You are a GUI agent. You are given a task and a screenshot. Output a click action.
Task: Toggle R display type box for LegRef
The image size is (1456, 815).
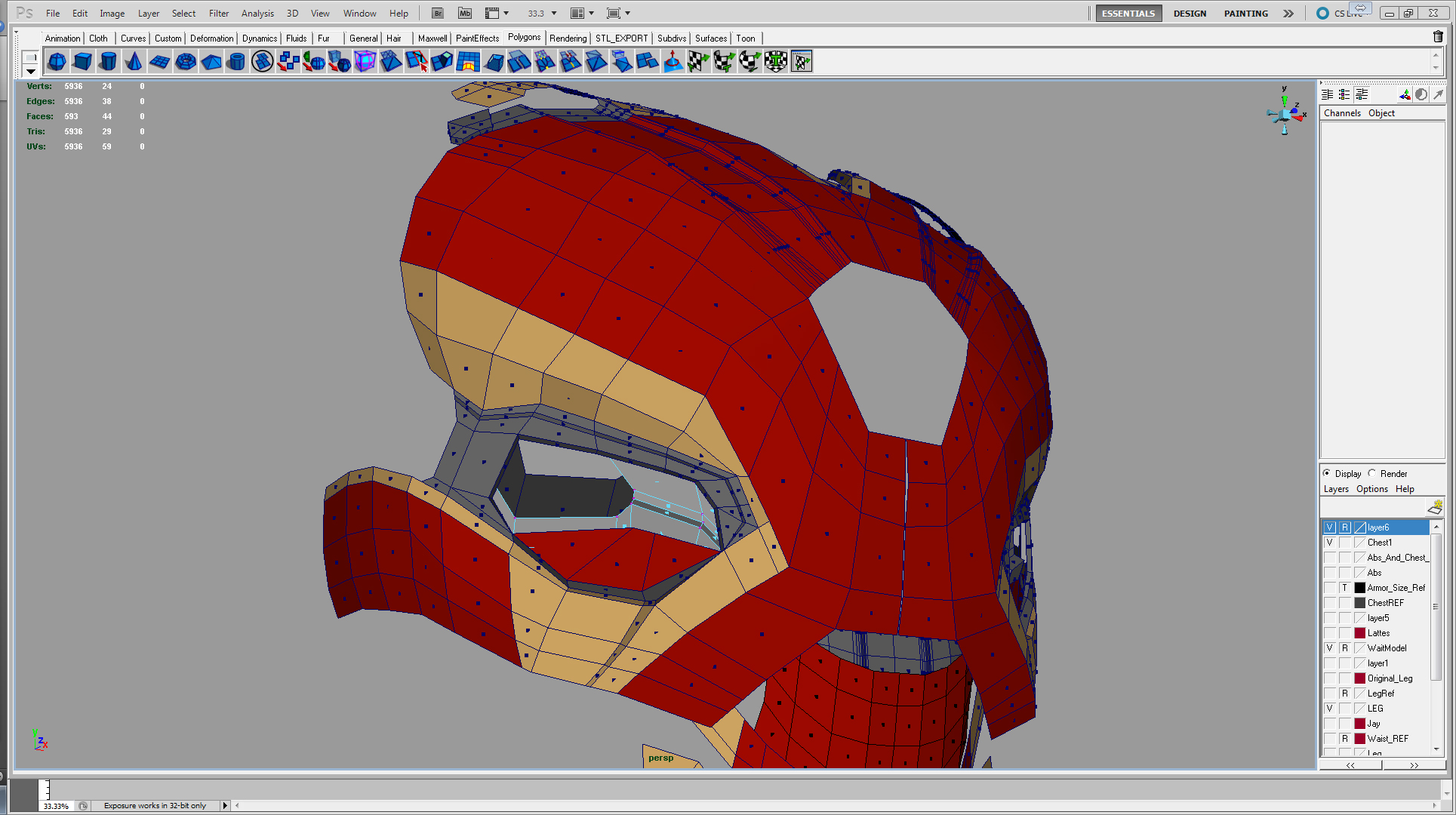[1345, 694]
